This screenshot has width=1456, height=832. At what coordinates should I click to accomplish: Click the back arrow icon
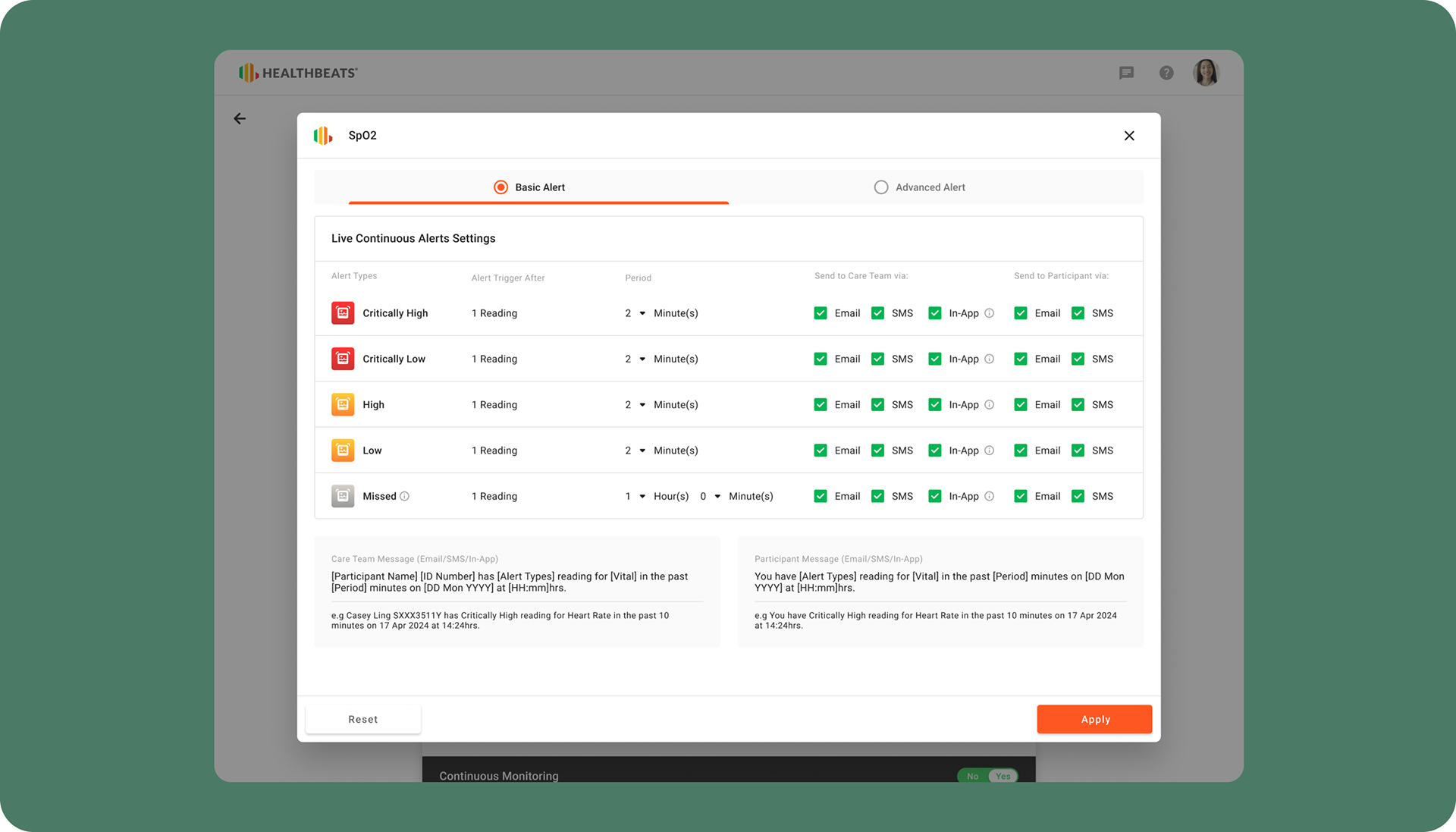click(240, 118)
